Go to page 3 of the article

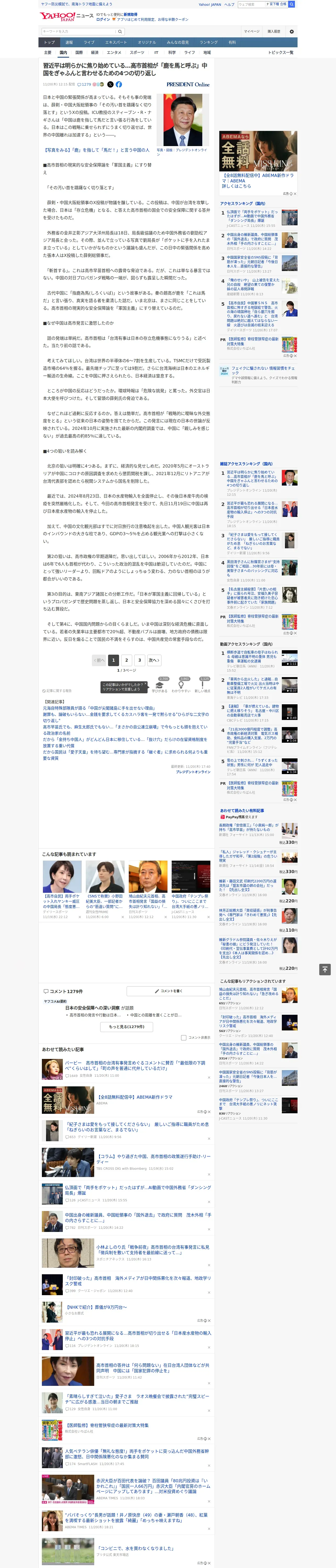[x=140, y=660]
